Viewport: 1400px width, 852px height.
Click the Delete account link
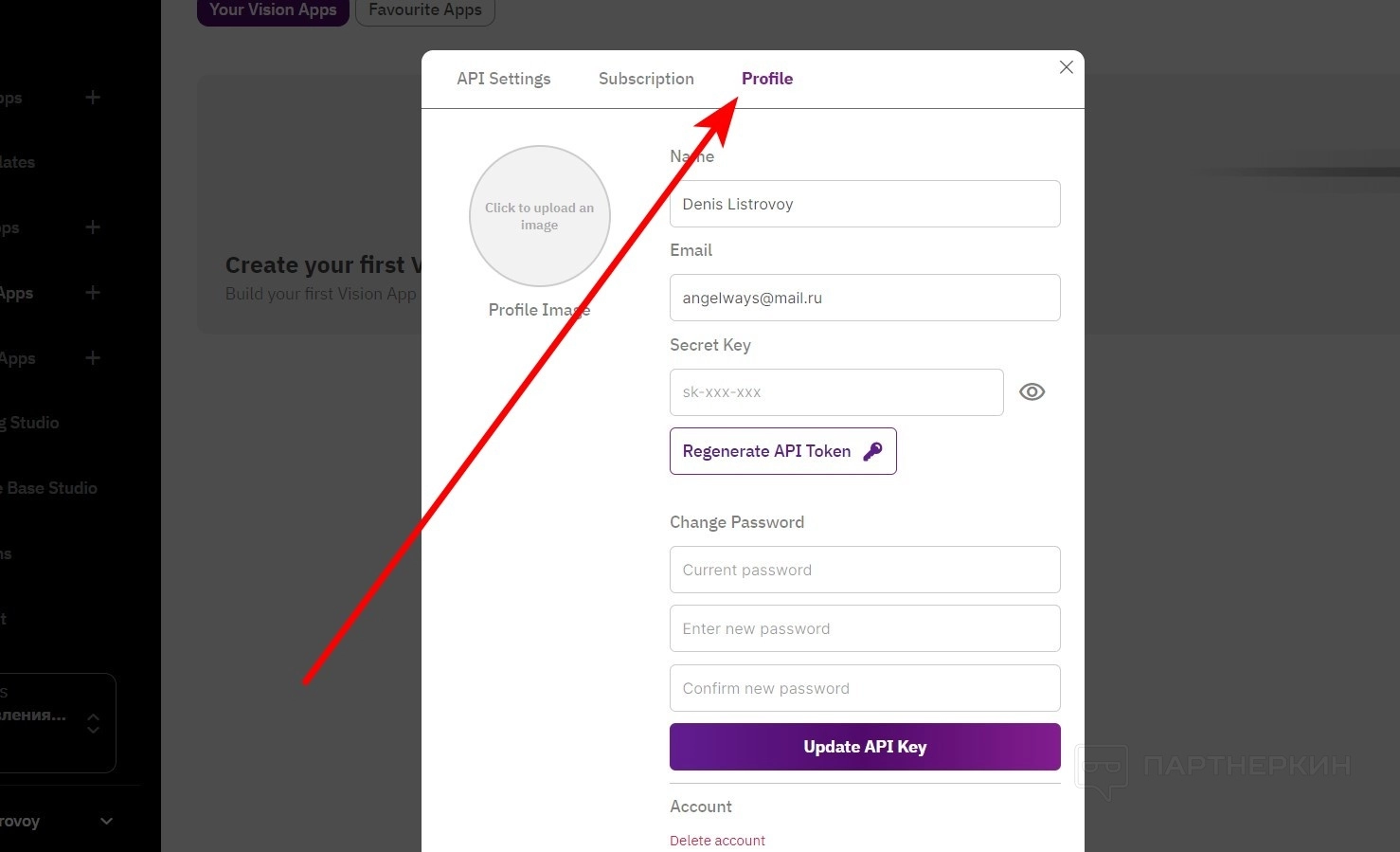pos(717,841)
